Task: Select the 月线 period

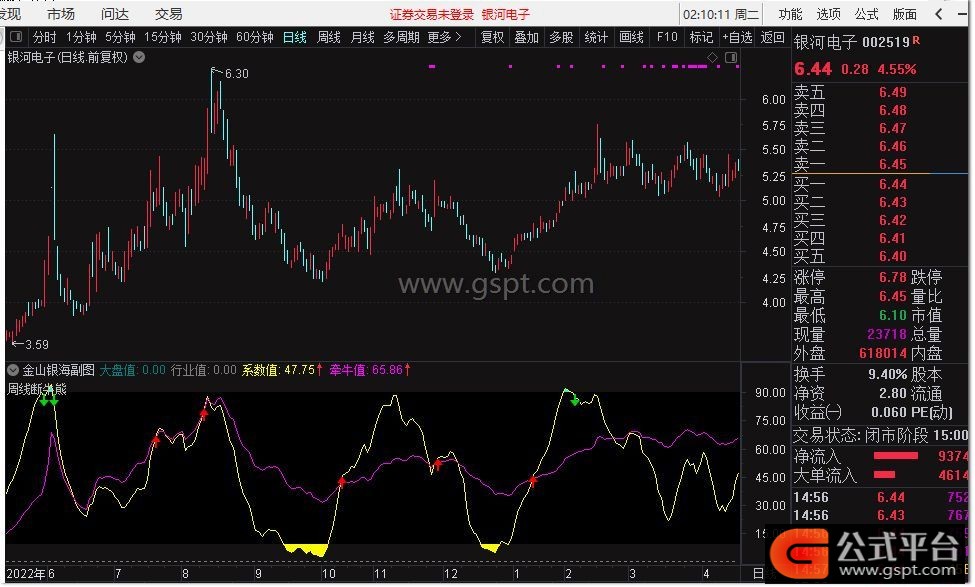Action: pos(362,37)
